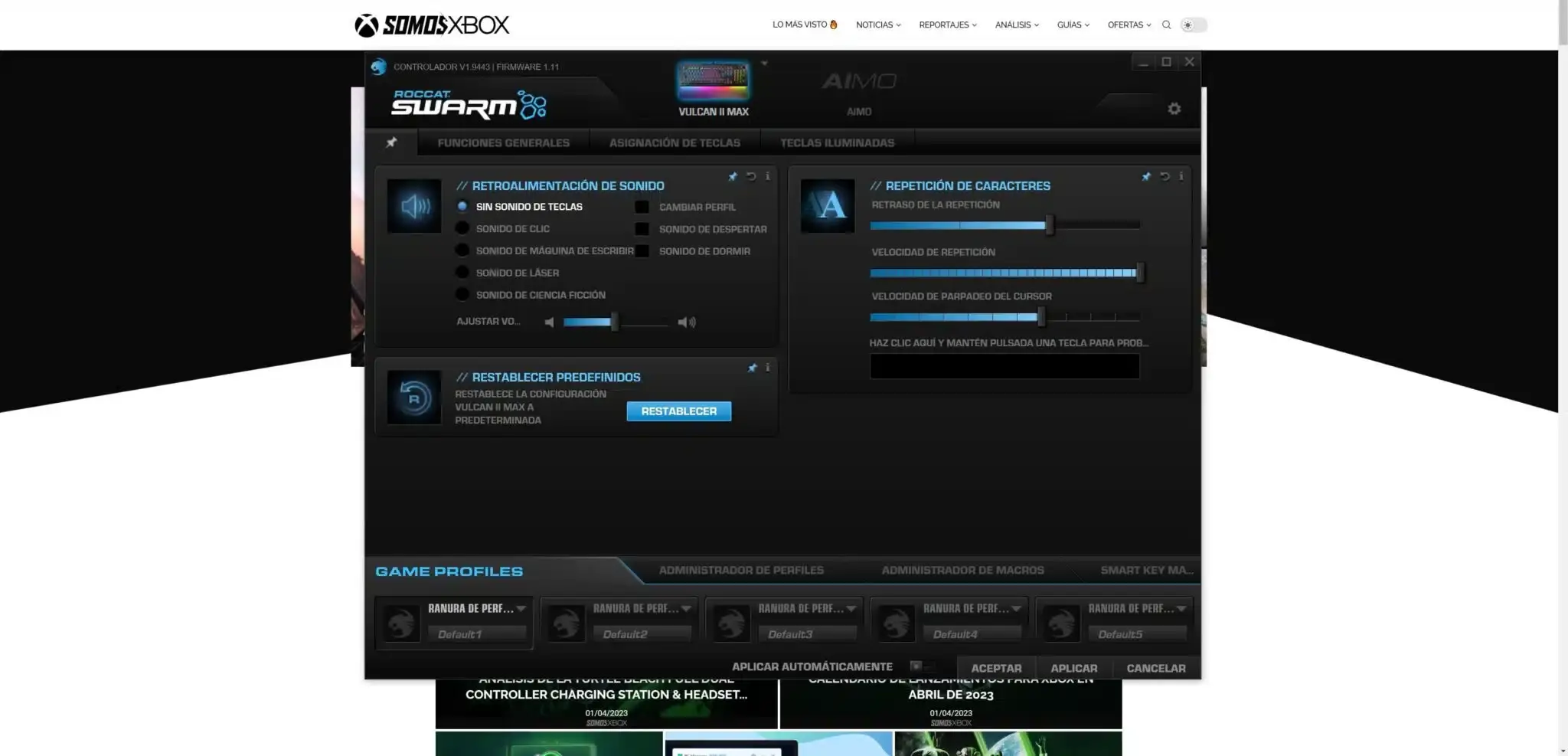The width and height of the screenshot is (1568, 756).
Task: Expand the Reportajes website menu
Action: pyautogui.click(x=948, y=25)
